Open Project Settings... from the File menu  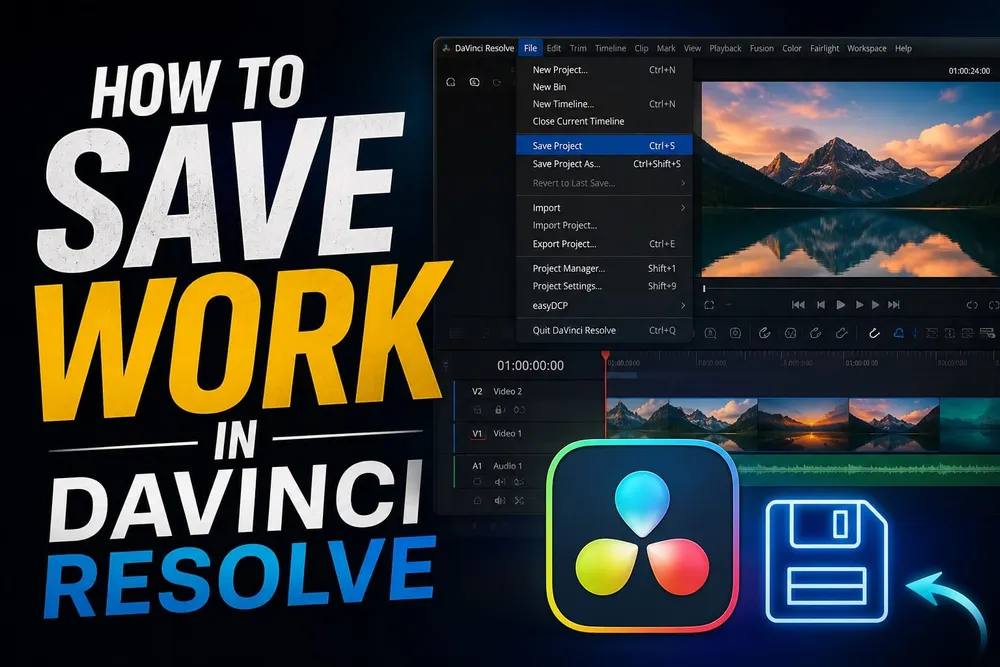click(x=604, y=286)
